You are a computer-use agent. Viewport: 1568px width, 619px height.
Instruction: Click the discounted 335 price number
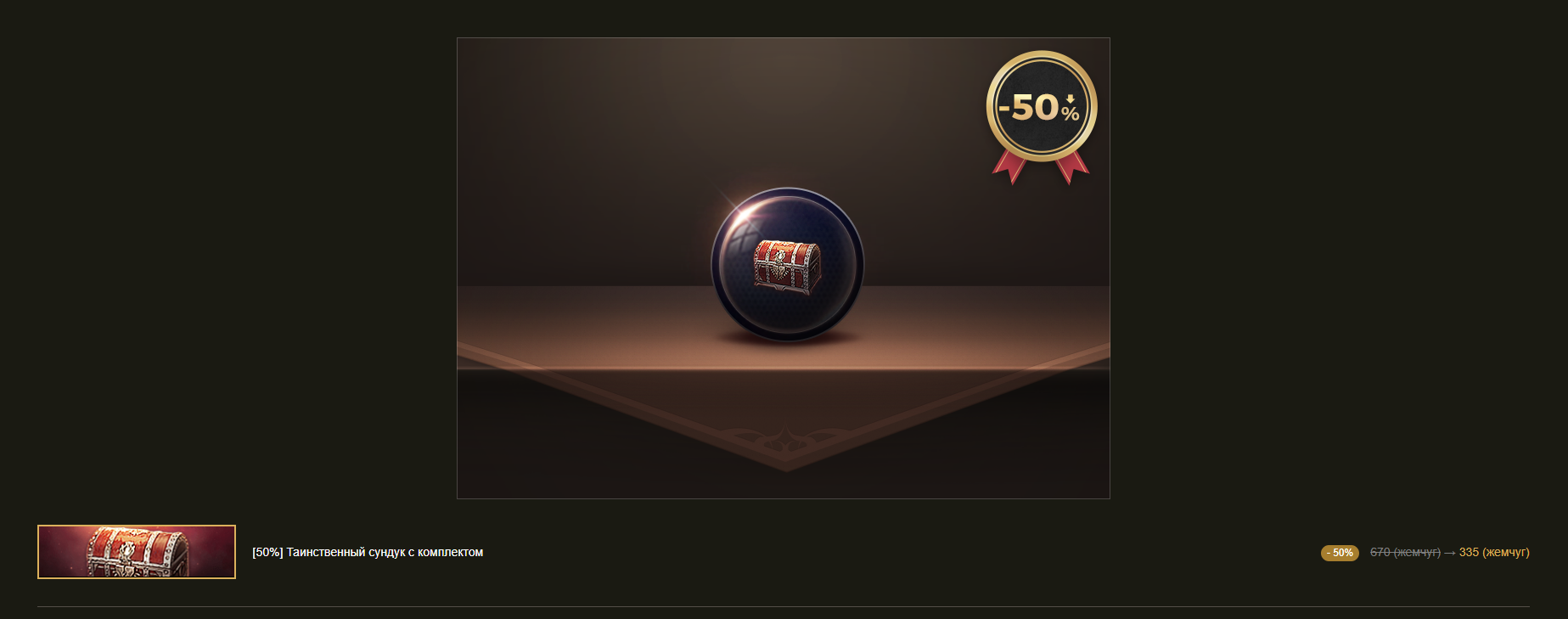pyautogui.click(x=1469, y=552)
